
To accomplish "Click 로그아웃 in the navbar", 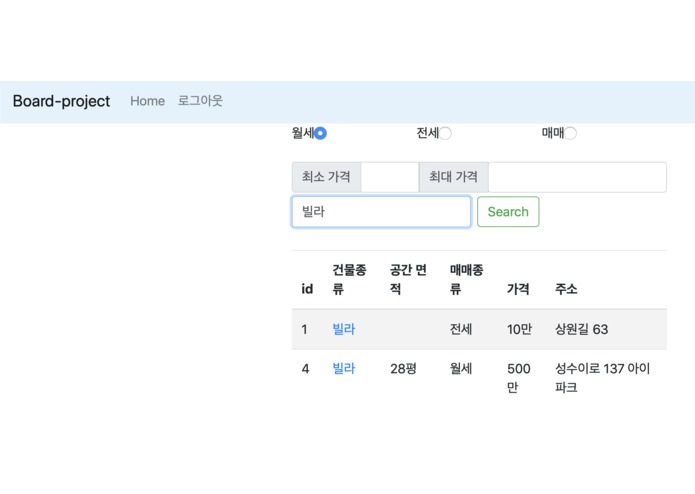I will pyautogui.click(x=200, y=101).
